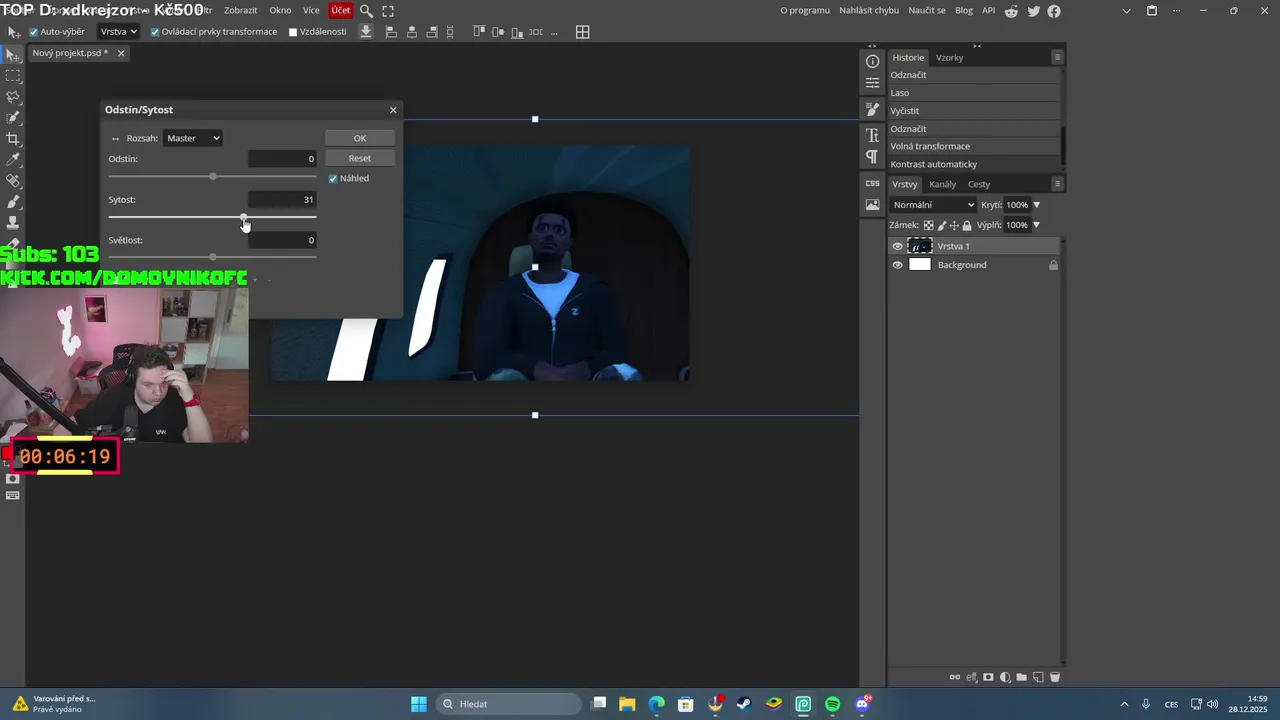The height and width of the screenshot is (720, 1280).
Task: Enable the Vzdálenosti checkbox
Action: (x=293, y=32)
